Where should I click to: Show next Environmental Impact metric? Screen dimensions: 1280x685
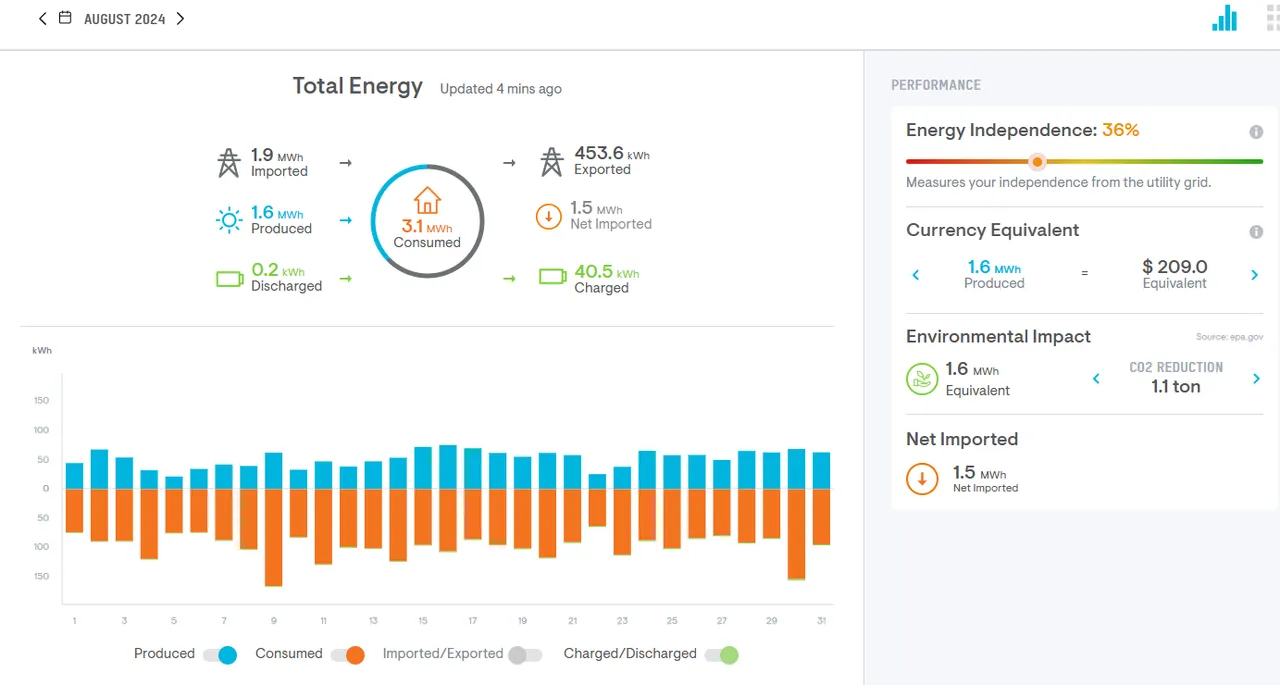tap(1257, 378)
